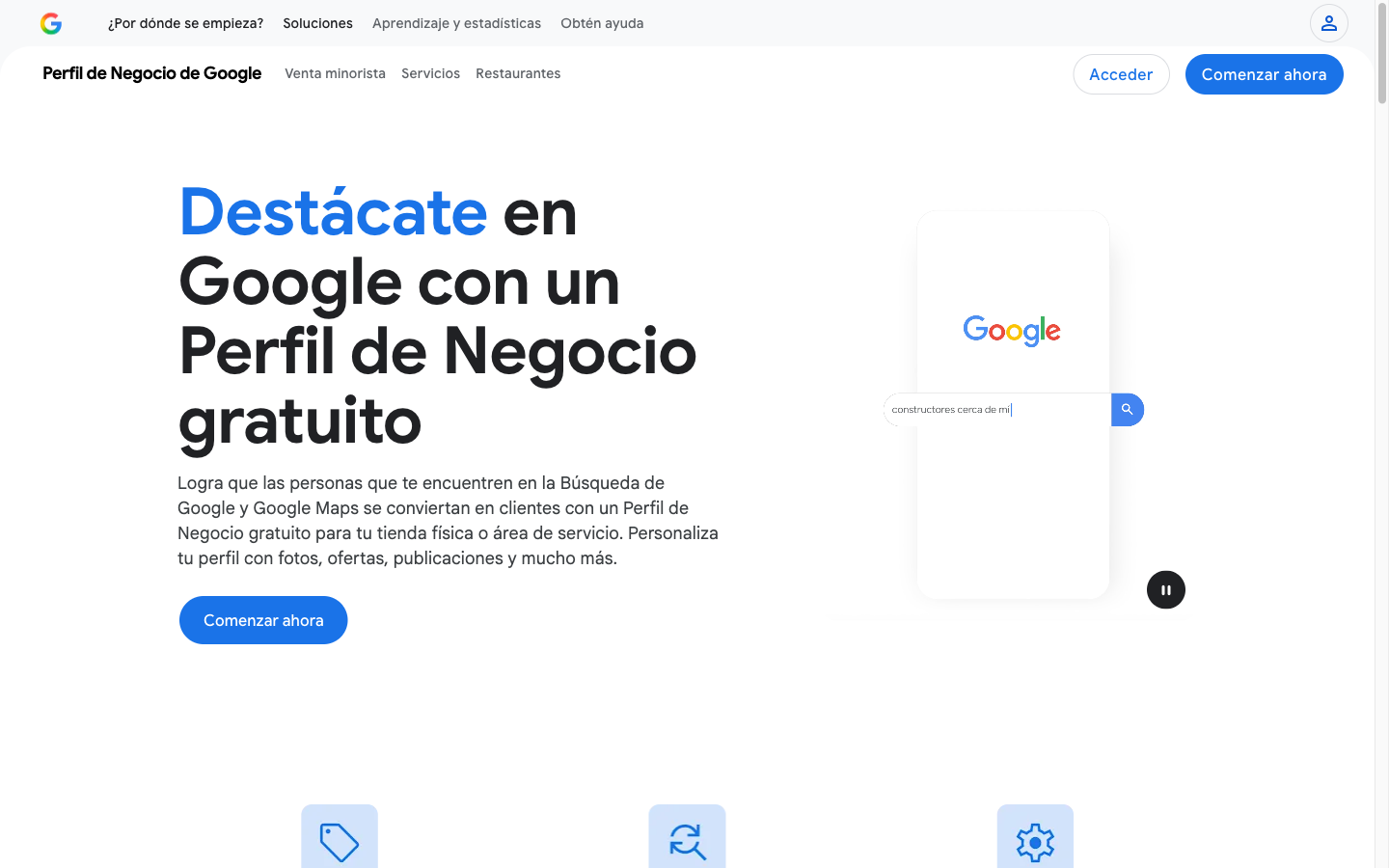
Task: Click the gear settings icon tile
Action: [1035, 837]
